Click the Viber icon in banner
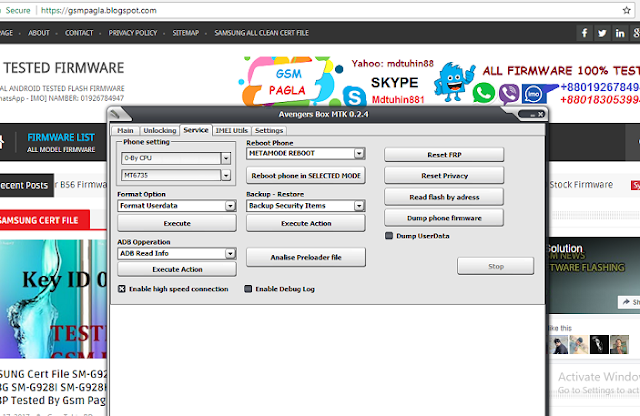 [509, 93]
